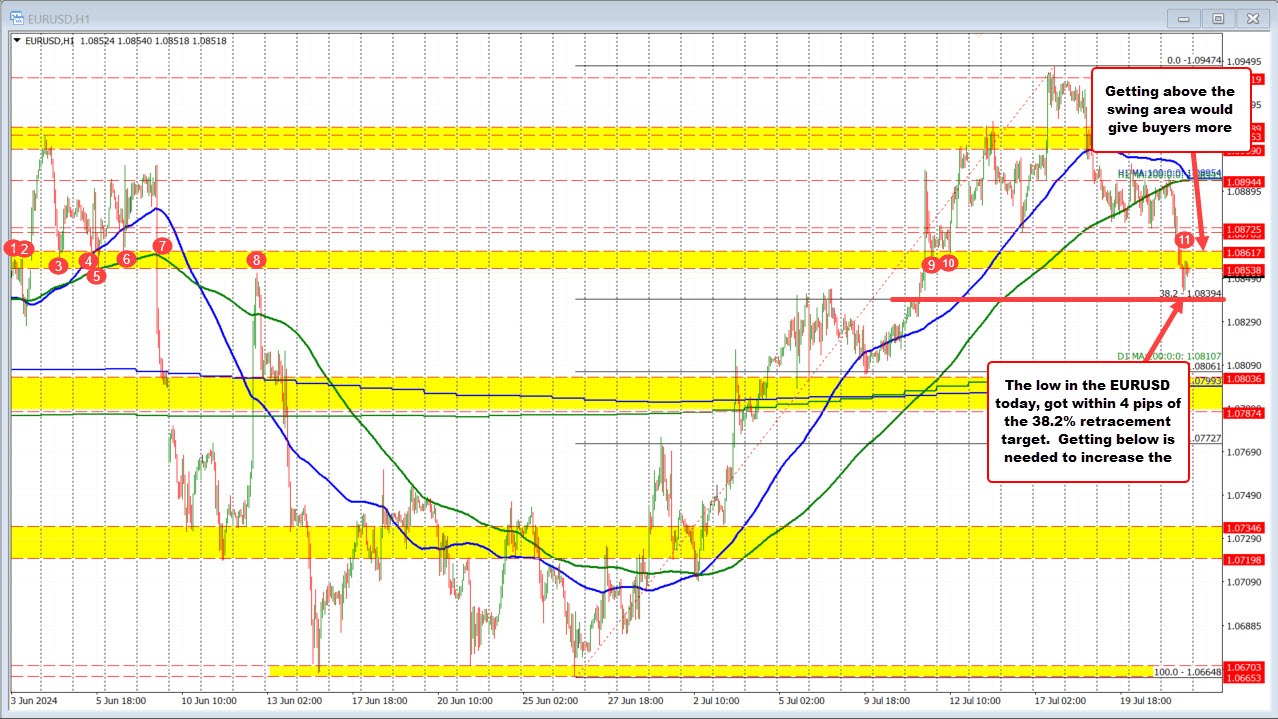Click the 'Getting above the swing area' annotation
This screenshot has width=1278, height=719.
pyautogui.click(x=1168, y=108)
